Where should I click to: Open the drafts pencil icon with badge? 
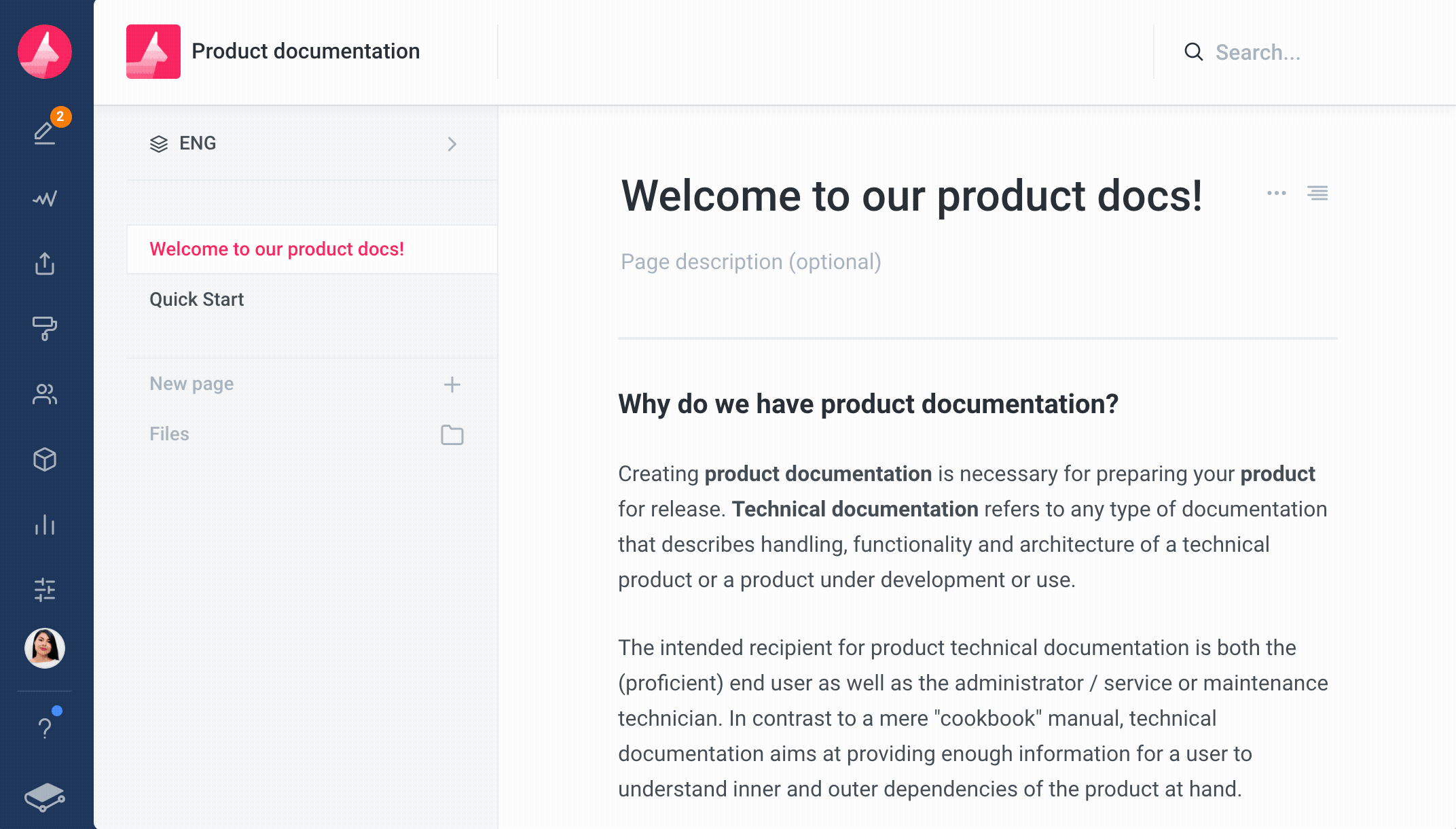click(45, 132)
